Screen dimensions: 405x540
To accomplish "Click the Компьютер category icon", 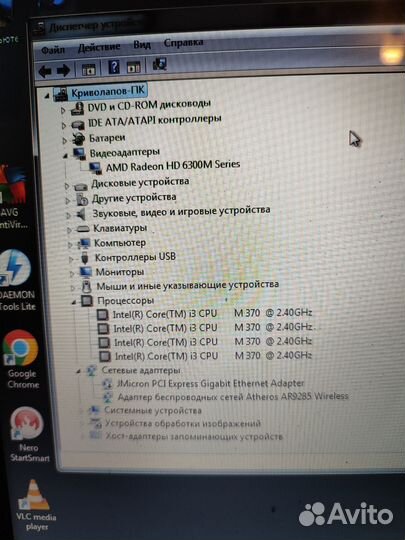I will point(84,243).
